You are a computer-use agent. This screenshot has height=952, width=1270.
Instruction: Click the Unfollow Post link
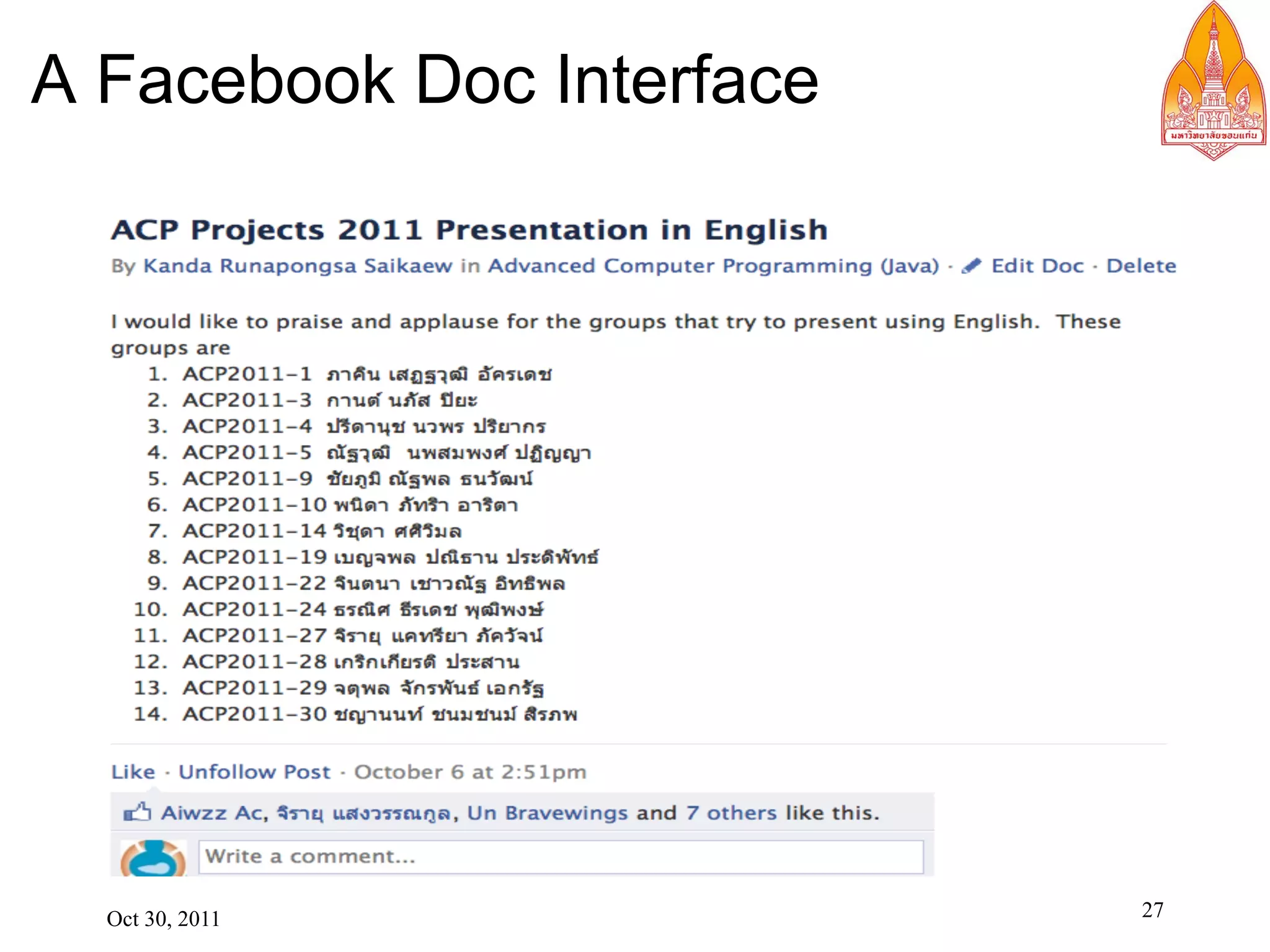(x=254, y=772)
